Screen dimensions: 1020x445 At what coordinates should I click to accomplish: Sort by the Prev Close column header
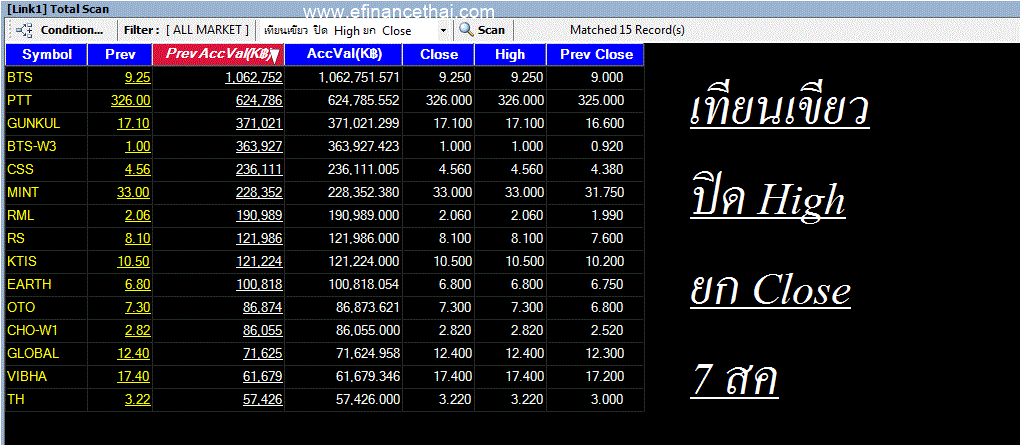(595, 55)
